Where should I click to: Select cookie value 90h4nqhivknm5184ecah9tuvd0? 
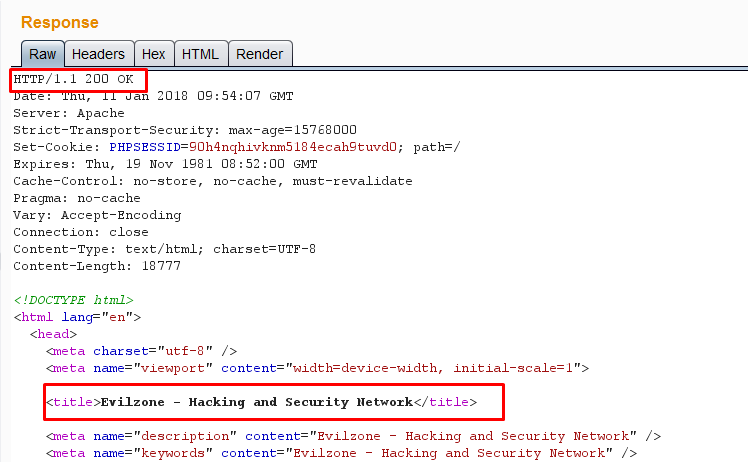(x=293, y=147)
